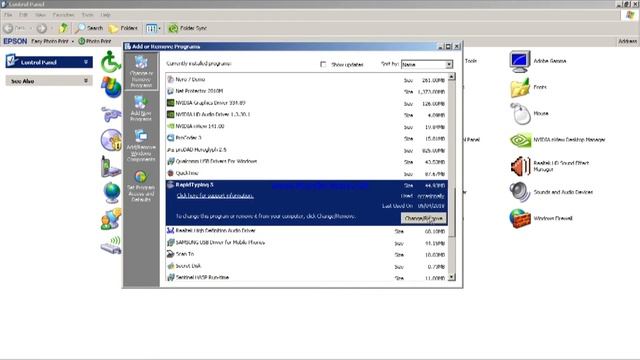640x360 pixels.
Task: Open Add/Remove Windows Components
Action: (x=141, y=145)
